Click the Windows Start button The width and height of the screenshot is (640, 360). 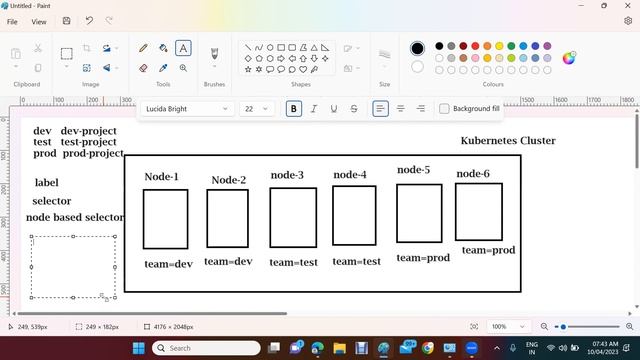tap(139, 348)
